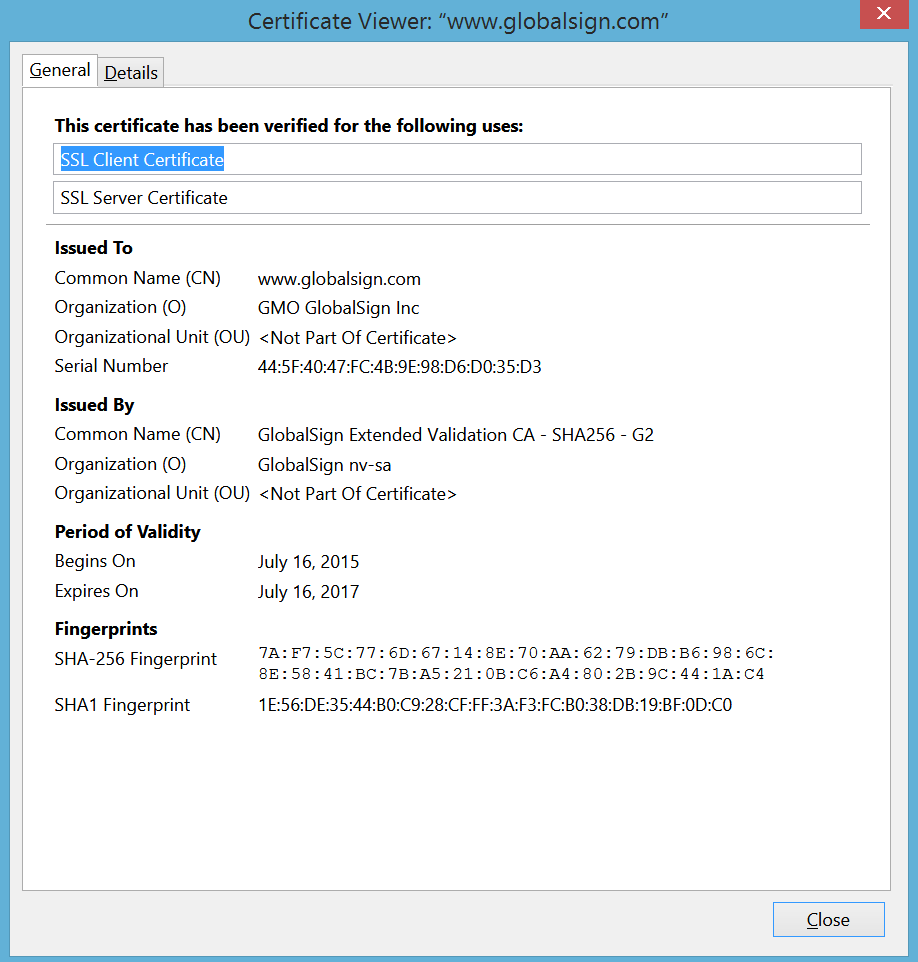Select the General tab
This screenshot has height=962, width=918.
tap(60, 70)
